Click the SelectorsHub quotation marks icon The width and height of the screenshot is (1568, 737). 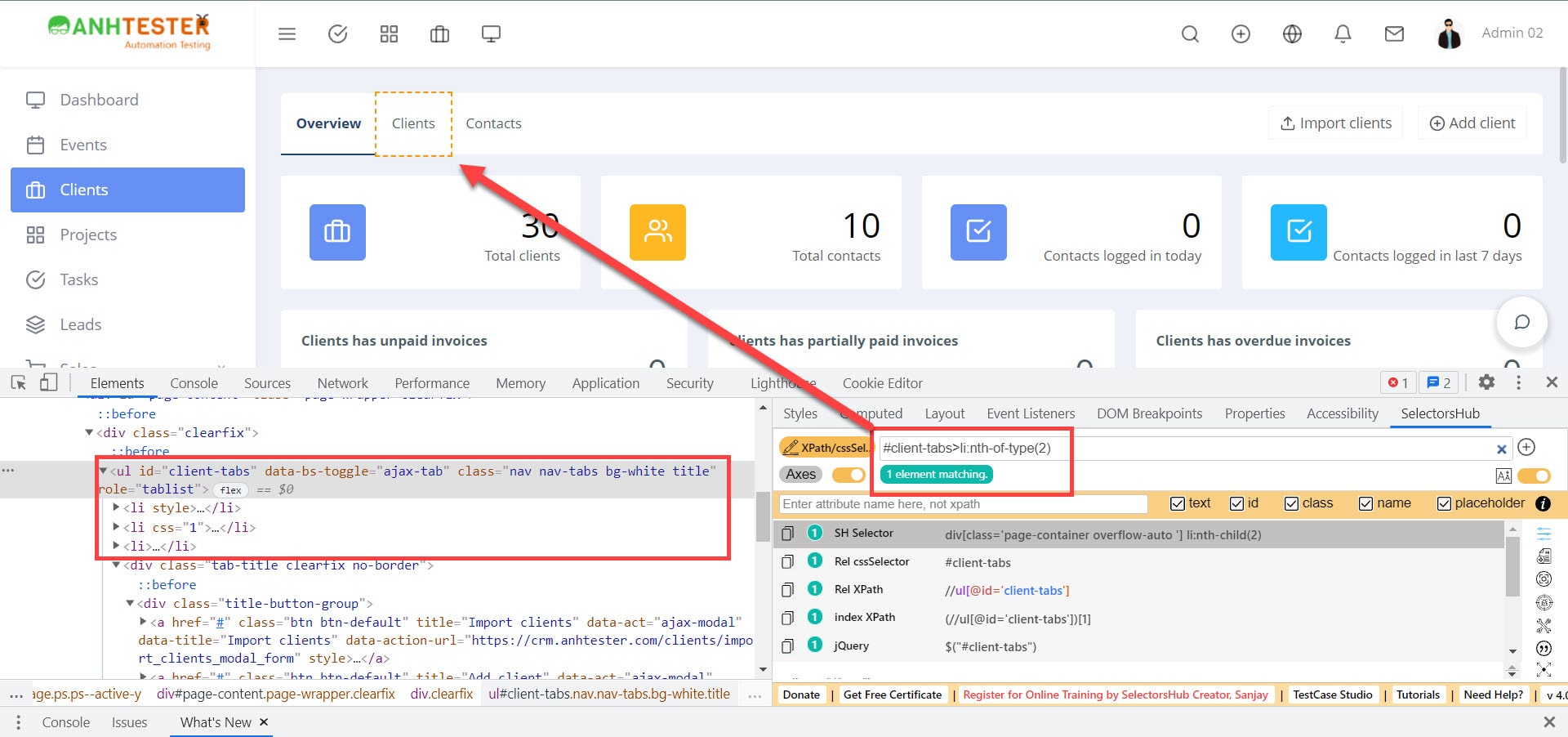pyautogui.click(x=1543, y=648)
